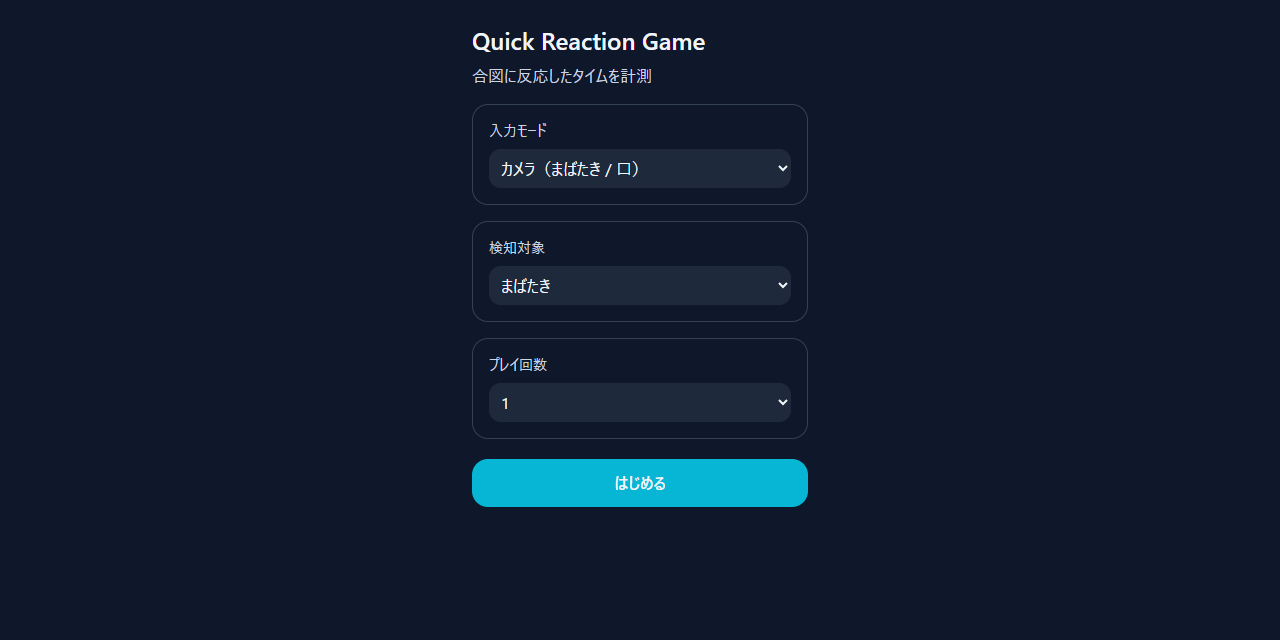
Task: Select the value 1 in play count
Action: [506, 404]
